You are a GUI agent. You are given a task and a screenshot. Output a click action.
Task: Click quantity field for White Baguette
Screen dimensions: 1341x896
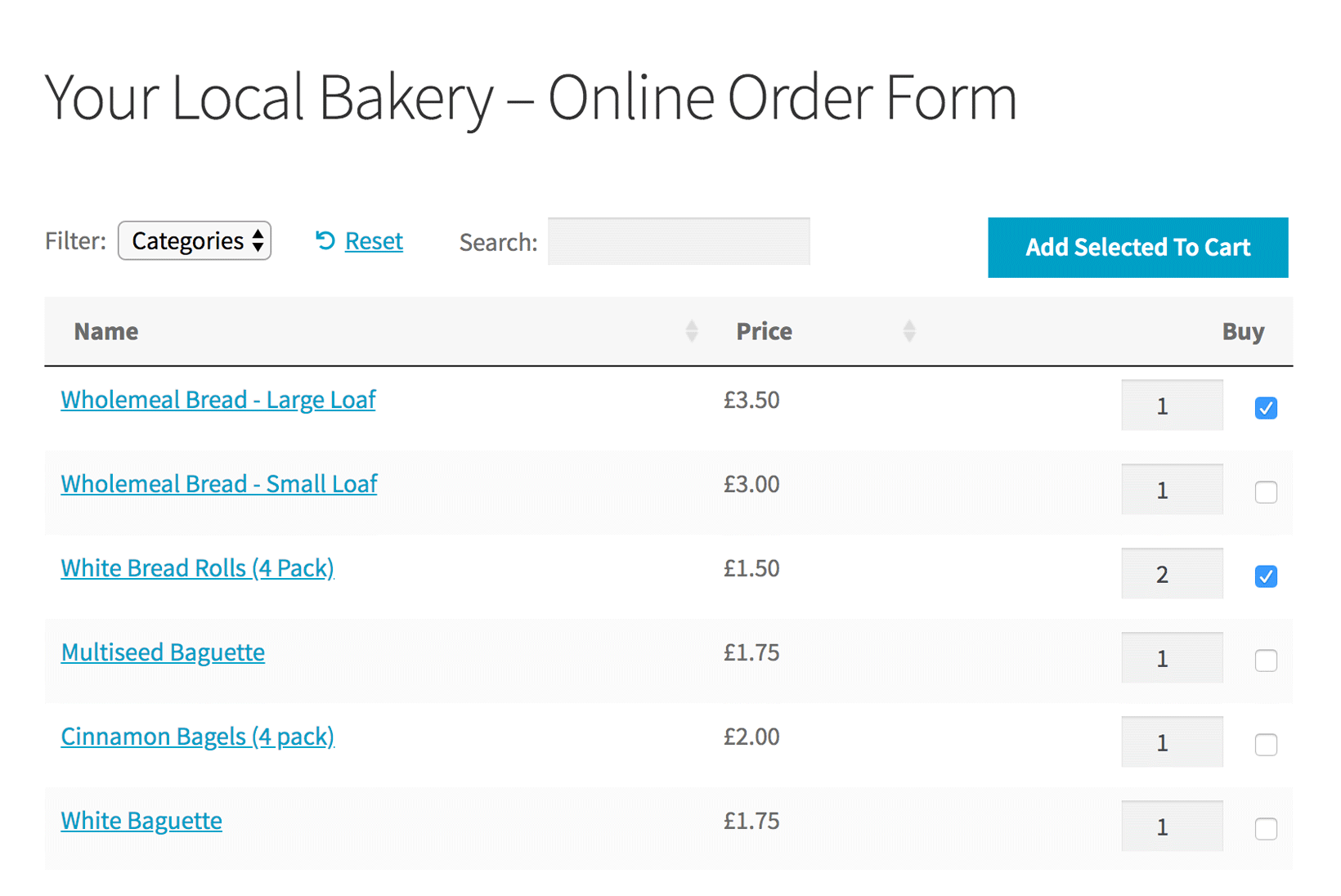point(1172,827)
